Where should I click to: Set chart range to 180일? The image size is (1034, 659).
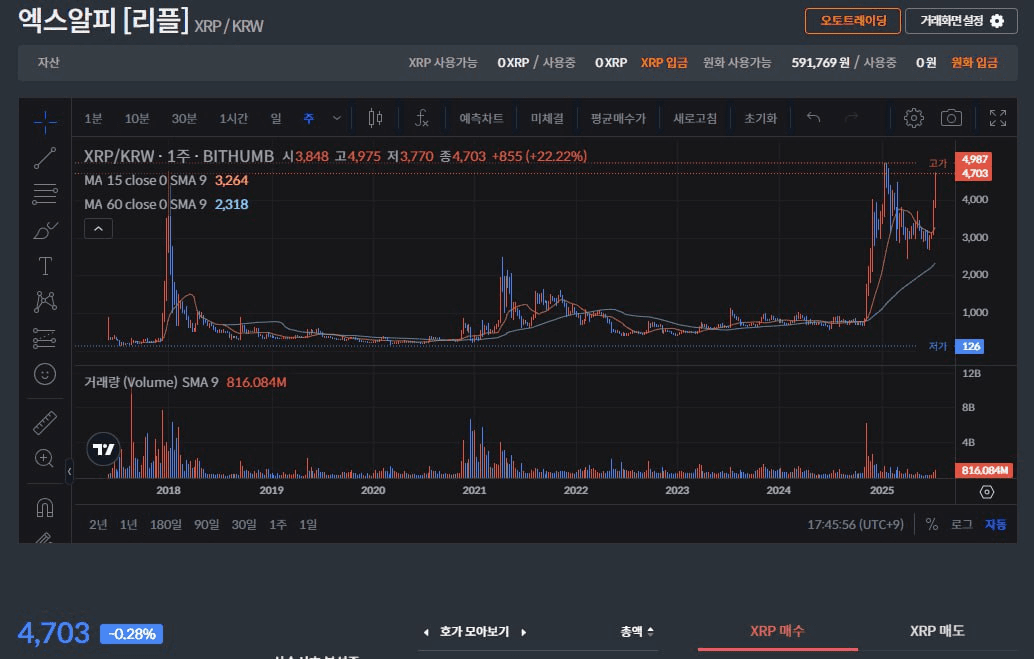(x=166, y=524)
